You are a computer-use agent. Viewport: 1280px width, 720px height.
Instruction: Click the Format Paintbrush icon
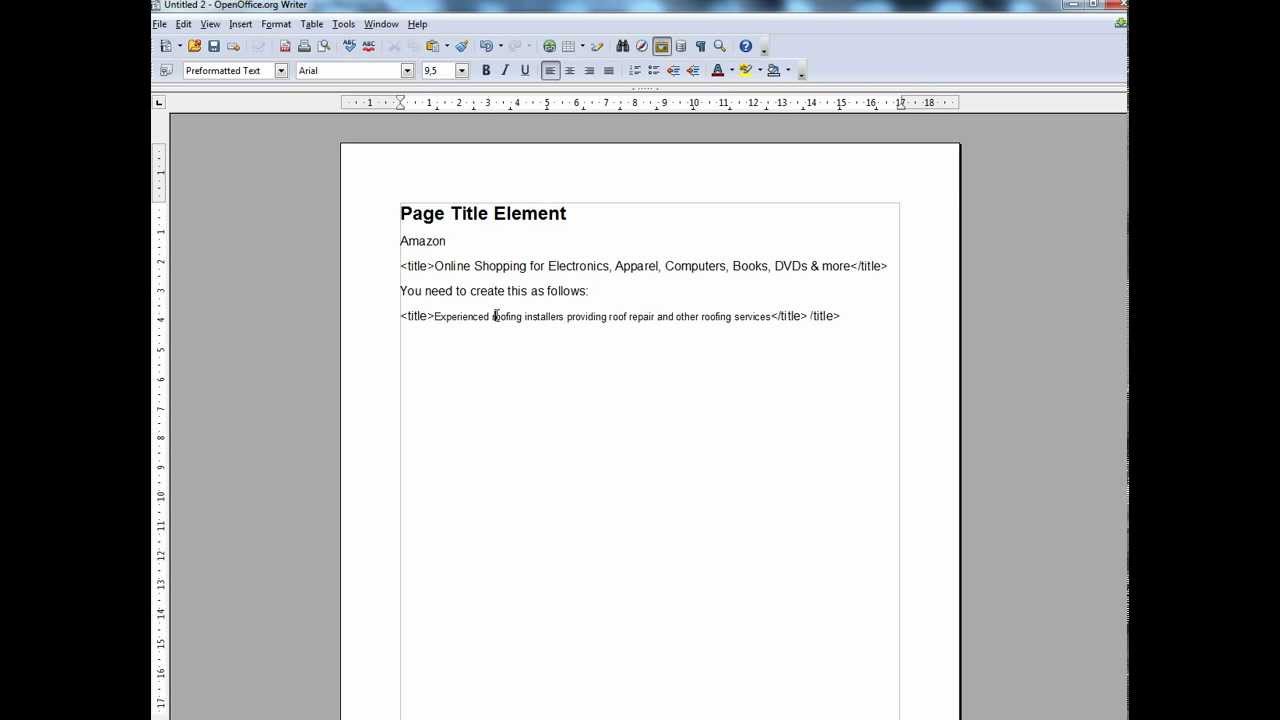click(462, 46)
